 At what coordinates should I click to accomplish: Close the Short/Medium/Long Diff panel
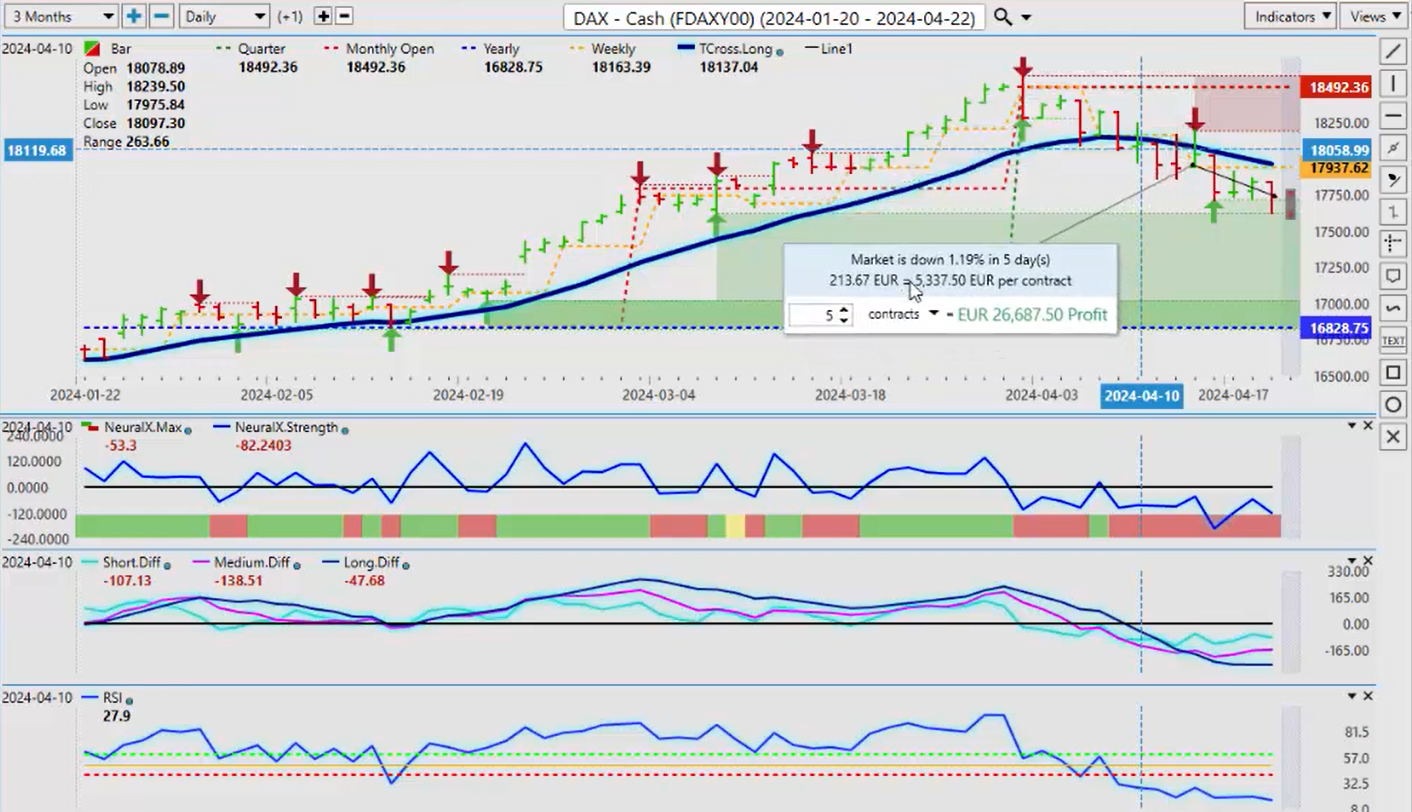tap(1368, 561)
